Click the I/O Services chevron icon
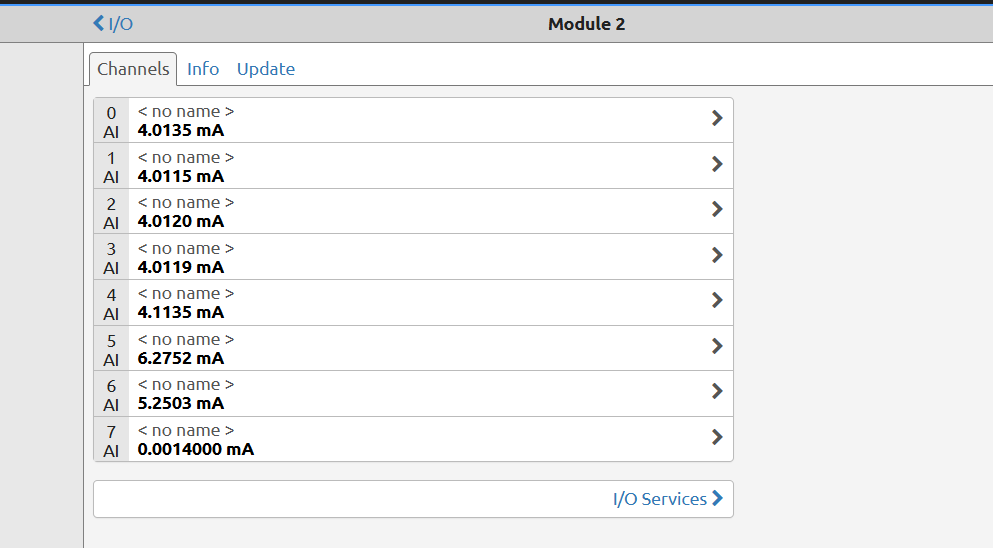The image size is (993, 548). (x=717, y=499)
